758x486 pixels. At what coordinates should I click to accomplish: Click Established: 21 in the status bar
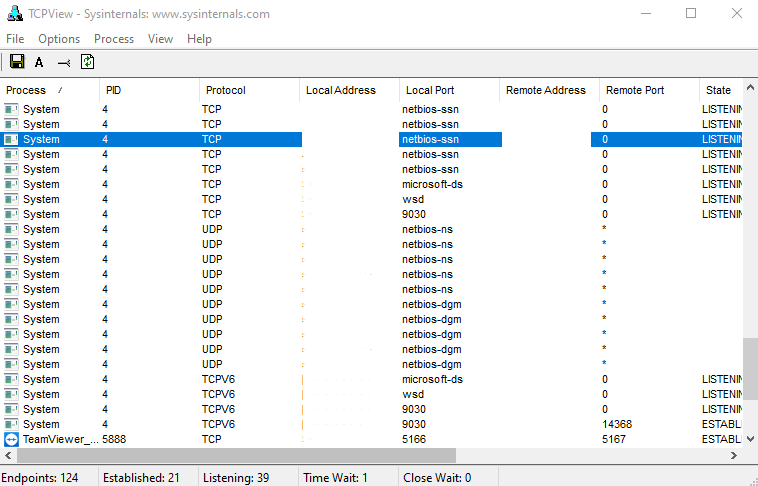[x=141, y=478]
